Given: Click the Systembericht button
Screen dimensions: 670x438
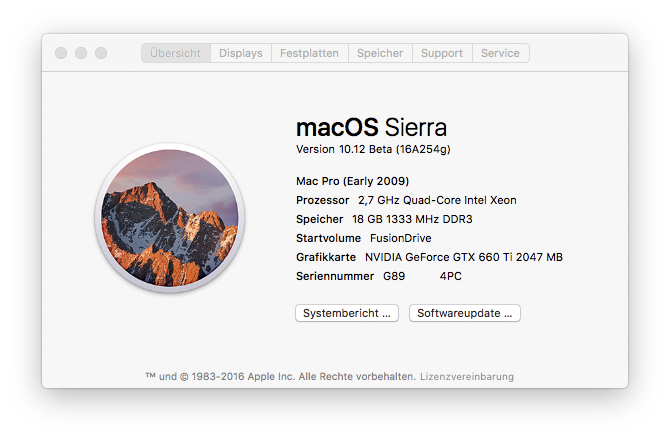Looking at the screenshot, I should (x=347, y=313).
